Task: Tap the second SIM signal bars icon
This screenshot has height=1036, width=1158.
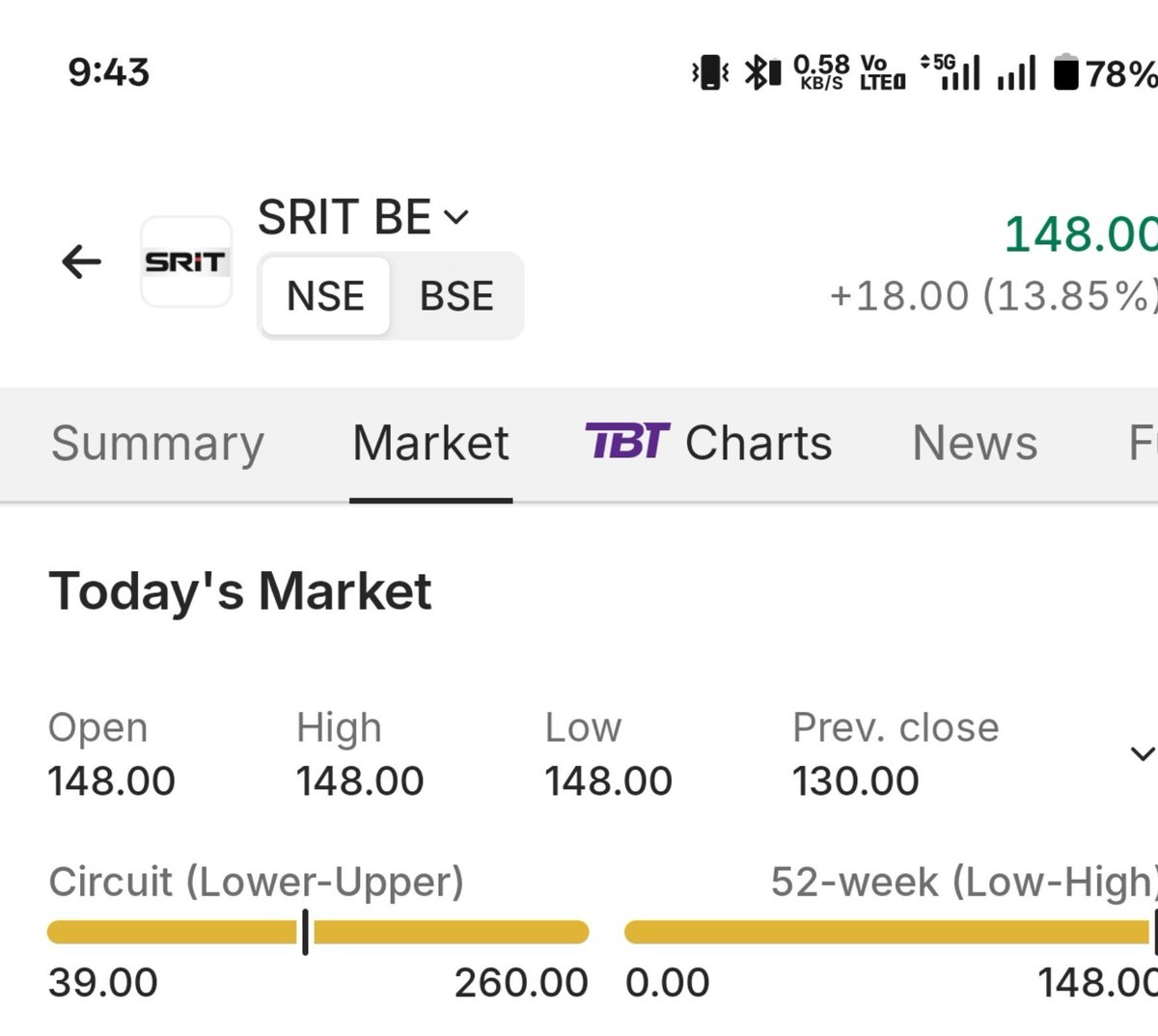Action: click(x=1017, y=73)
